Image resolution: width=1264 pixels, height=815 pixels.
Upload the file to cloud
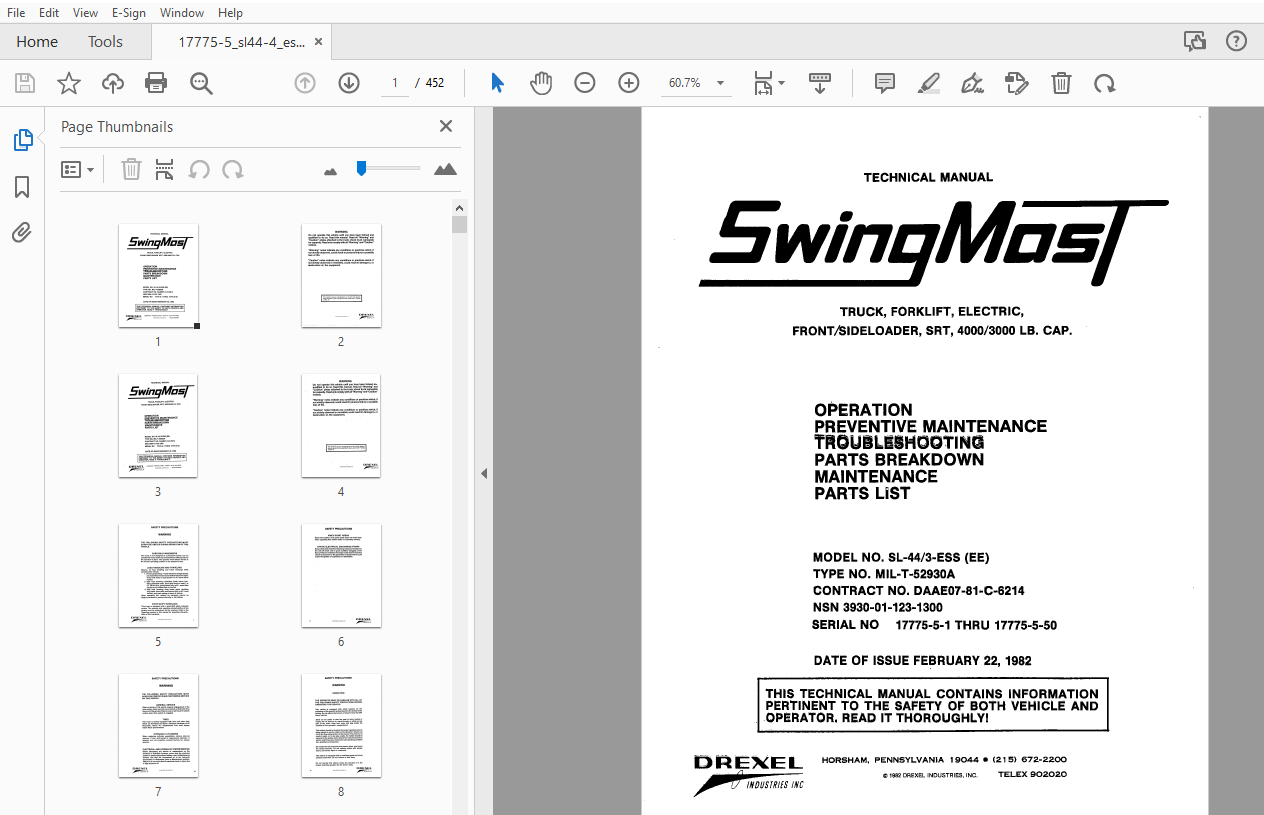[113, 83]
